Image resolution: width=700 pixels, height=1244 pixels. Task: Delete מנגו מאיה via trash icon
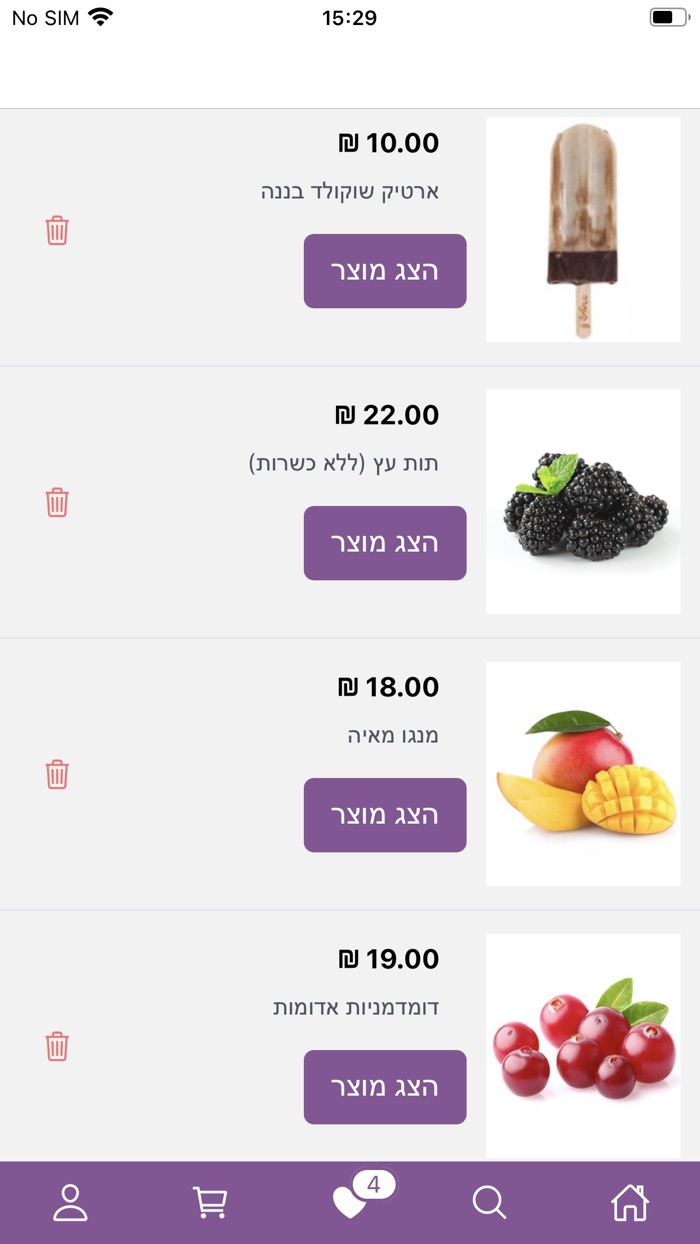coord(57,774)
